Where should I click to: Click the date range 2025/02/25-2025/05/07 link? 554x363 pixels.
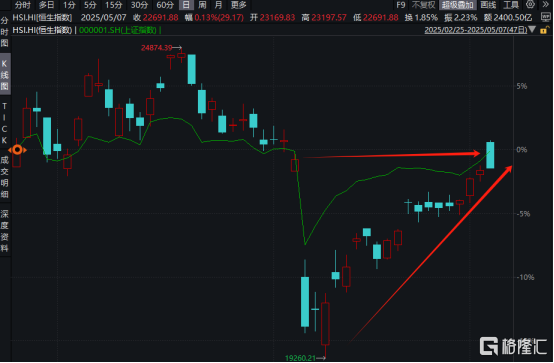click(x=476, y=30)
